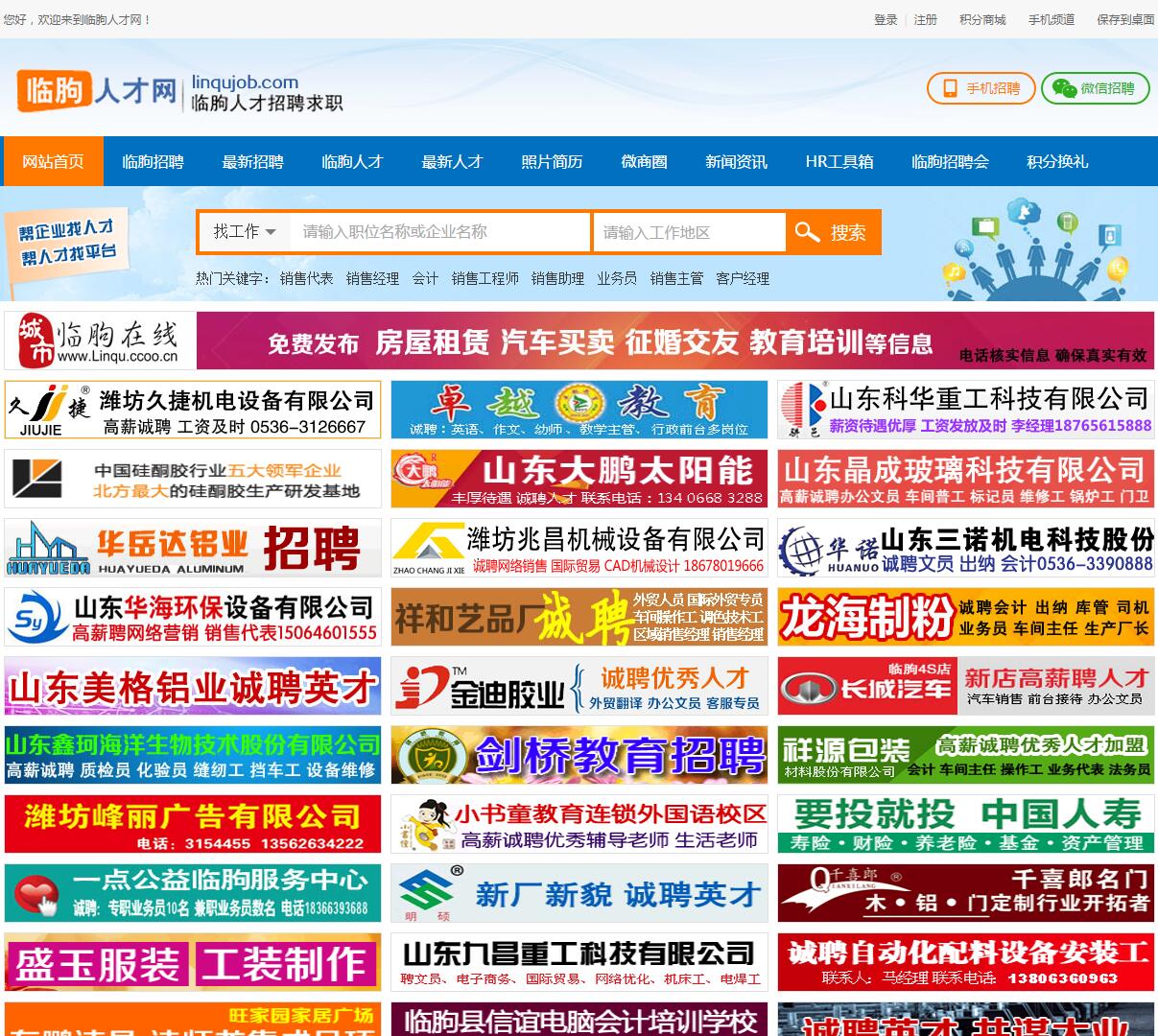This screenshot has width=1158, height=1036.
Task: Open 最新人才 nav item
Action: tap(452, 161)
